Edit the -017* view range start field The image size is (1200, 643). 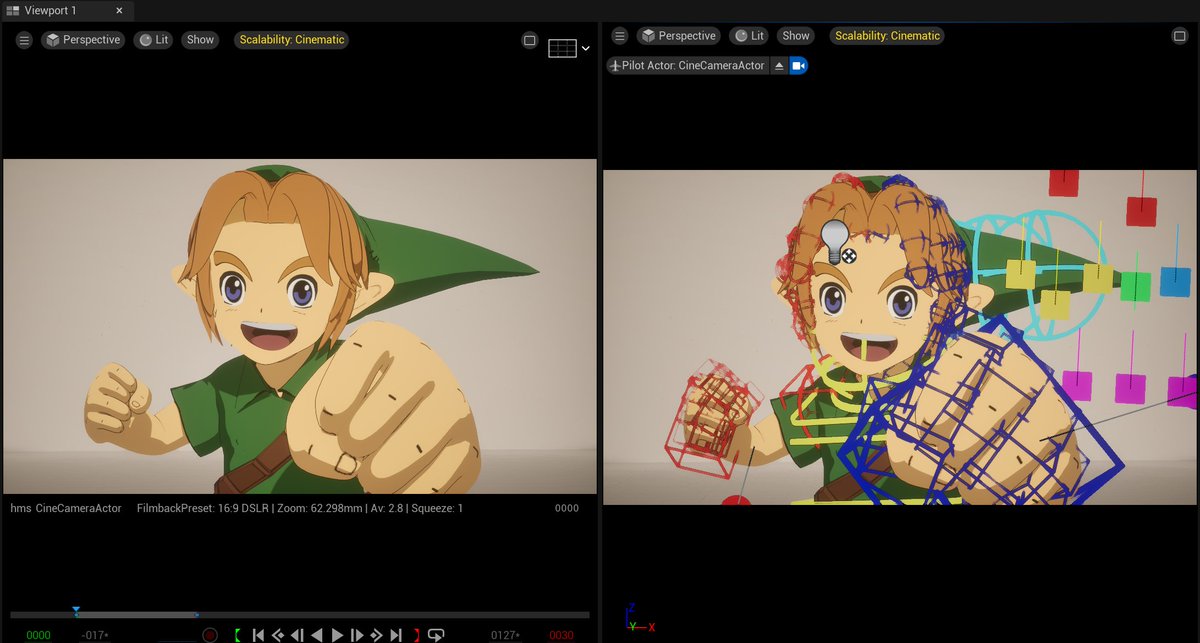(95, 635)
